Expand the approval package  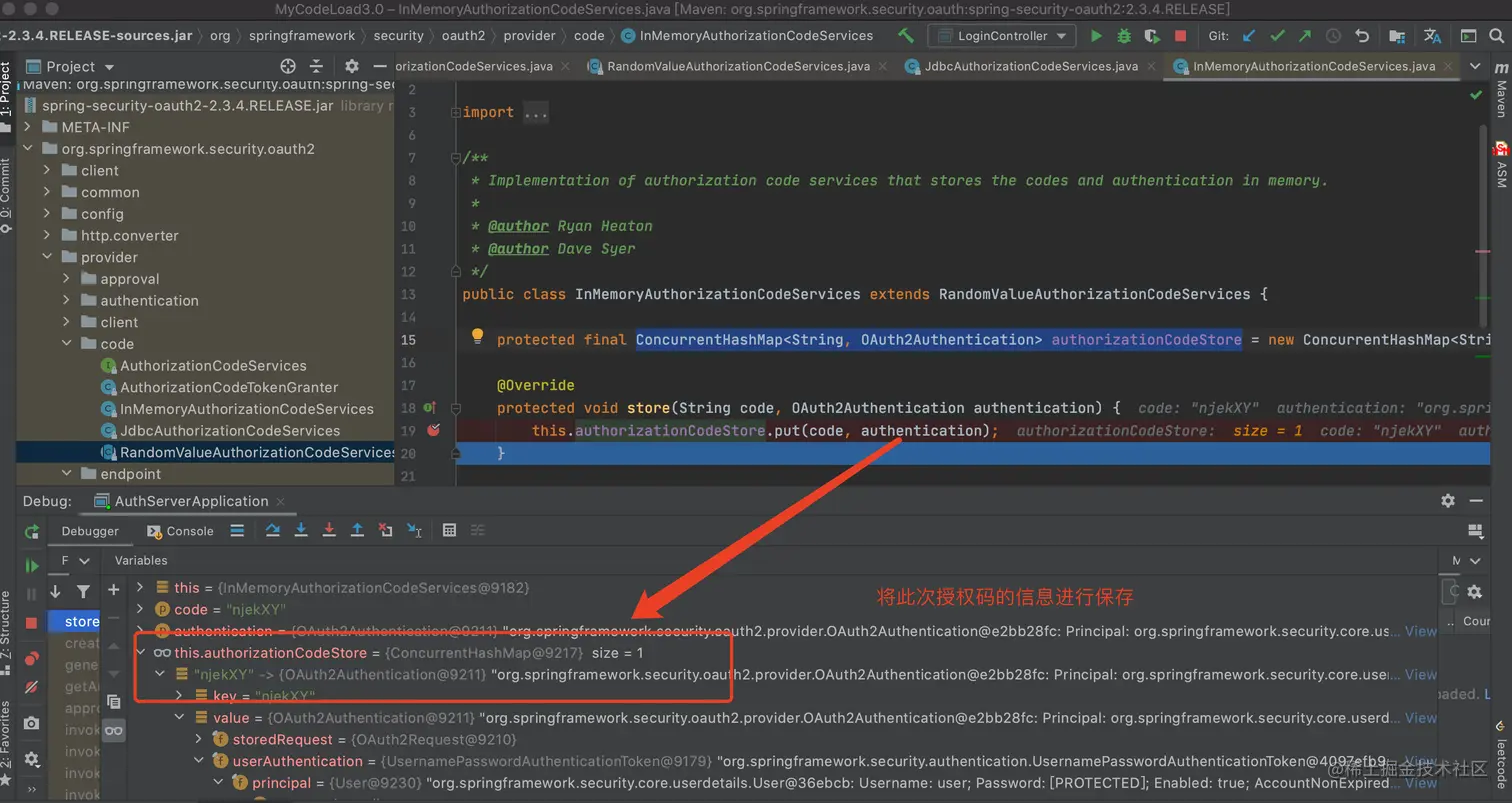(66, 279)
